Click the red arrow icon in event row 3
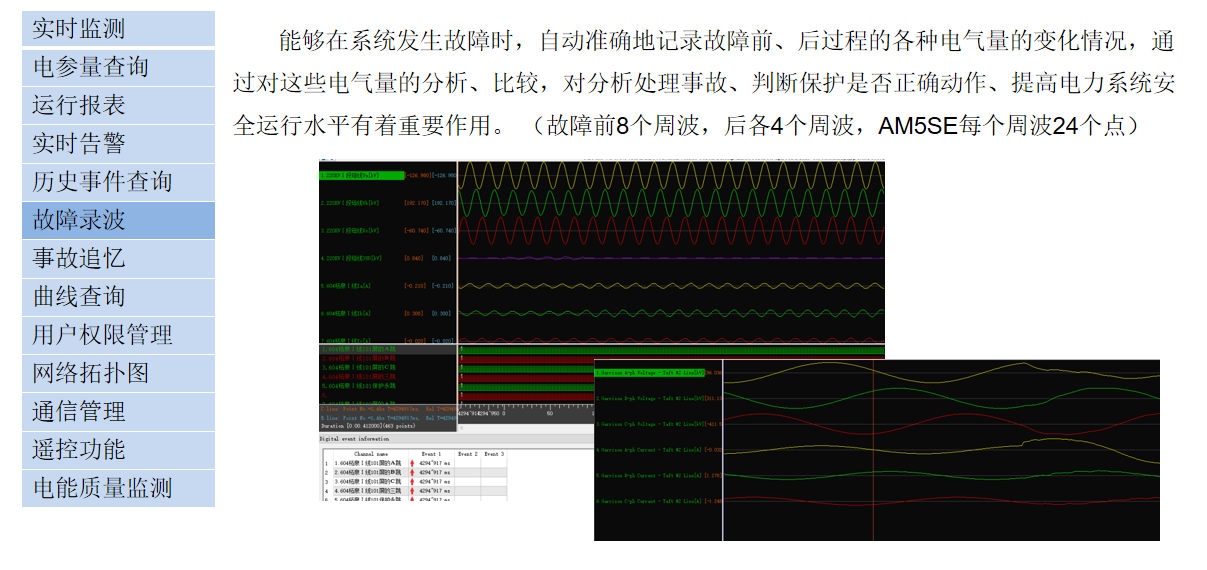The width and height of the screenshot is (1207, 570). point(412,481)
